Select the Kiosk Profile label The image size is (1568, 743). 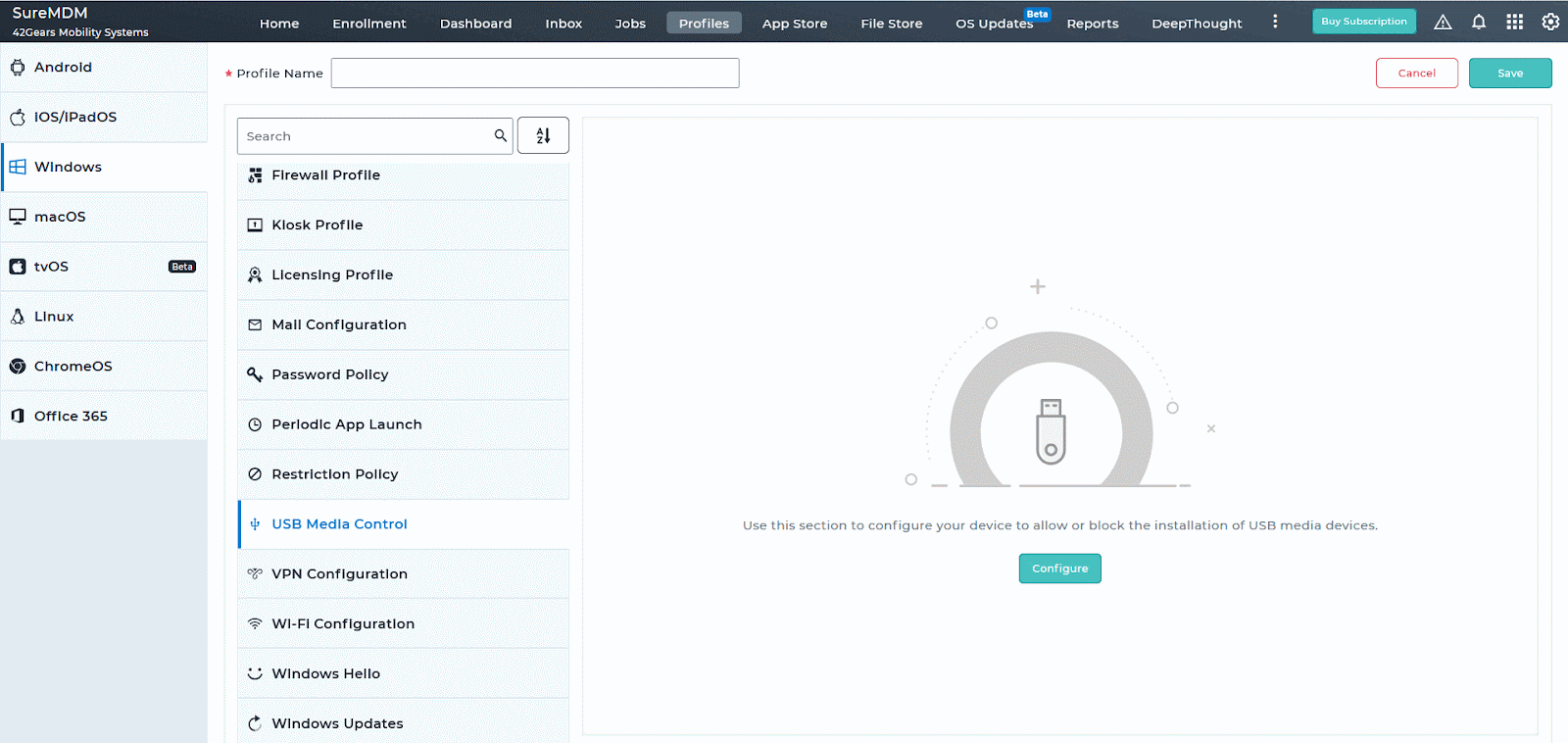[318, 225]
